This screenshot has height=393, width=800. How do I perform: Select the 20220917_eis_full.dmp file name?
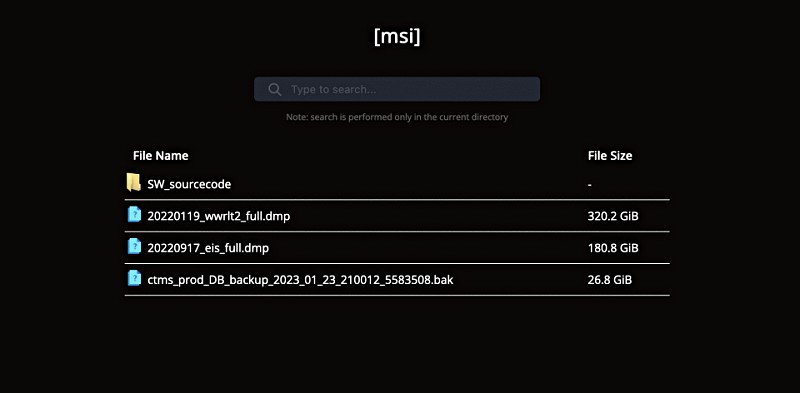coord(208,248)
